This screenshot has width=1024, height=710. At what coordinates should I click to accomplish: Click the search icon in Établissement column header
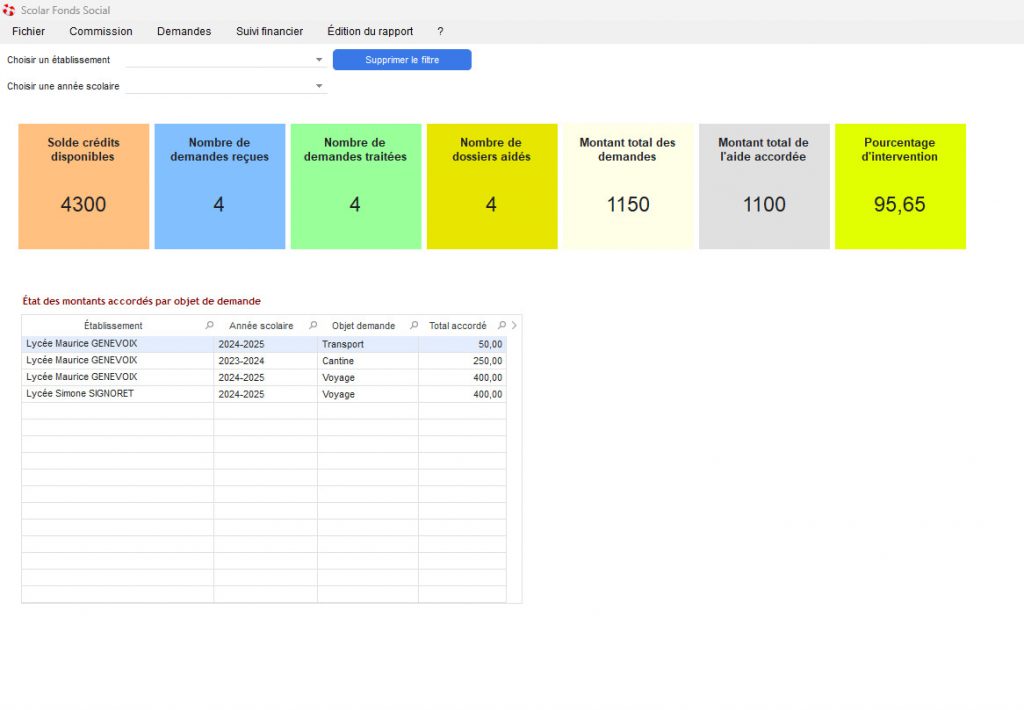(x=209, y=326)
